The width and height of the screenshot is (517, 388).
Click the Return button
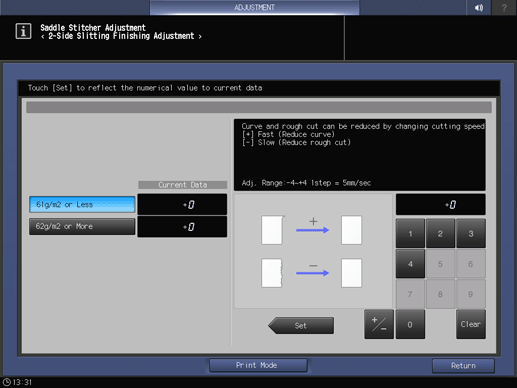[463, 366]
